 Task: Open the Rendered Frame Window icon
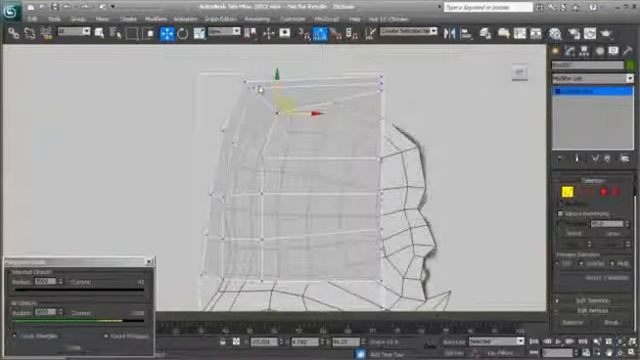tap(590, 33)
